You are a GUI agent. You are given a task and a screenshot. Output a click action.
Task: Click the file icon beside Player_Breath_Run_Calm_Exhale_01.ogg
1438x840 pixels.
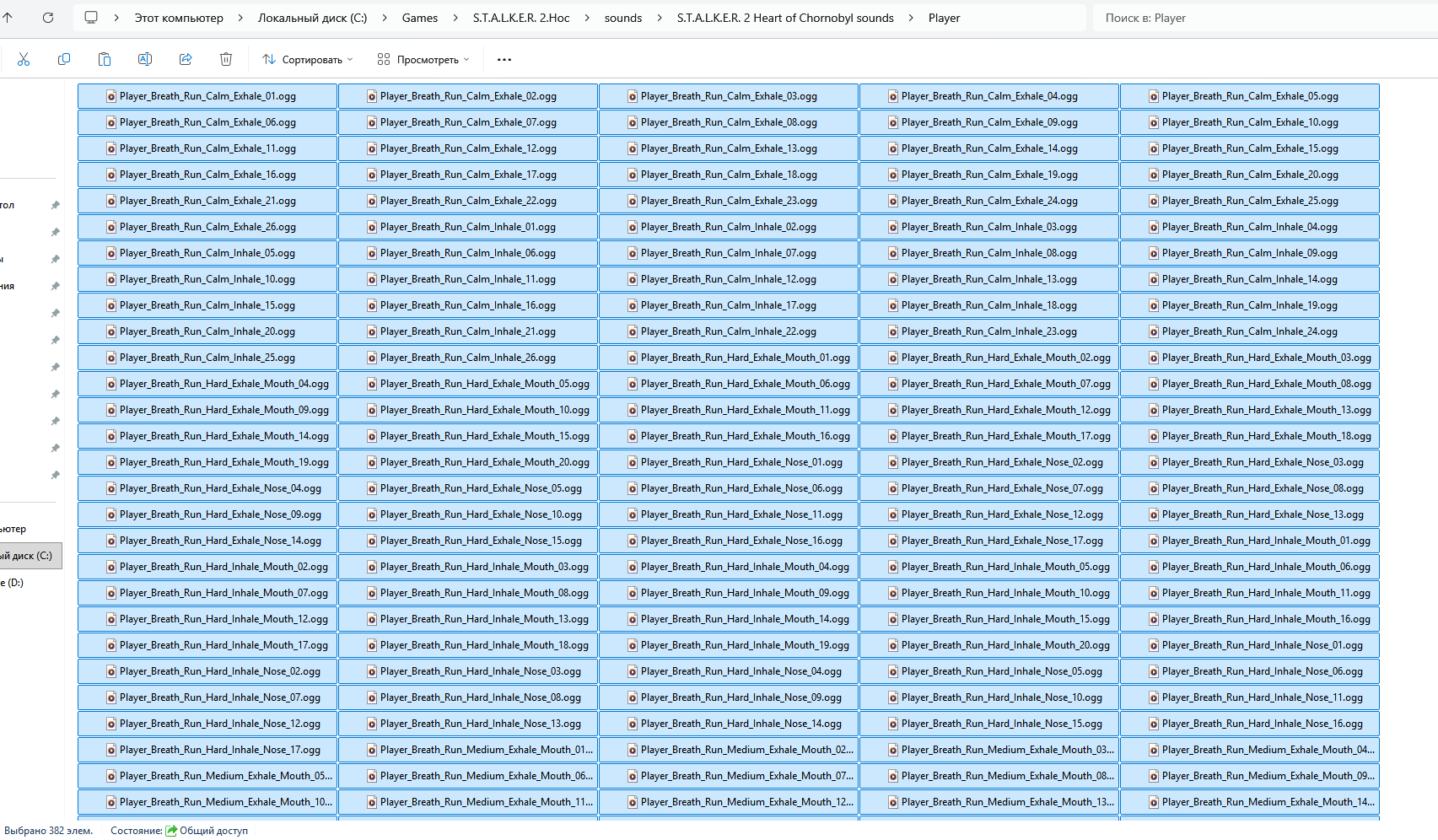[111, 96]
